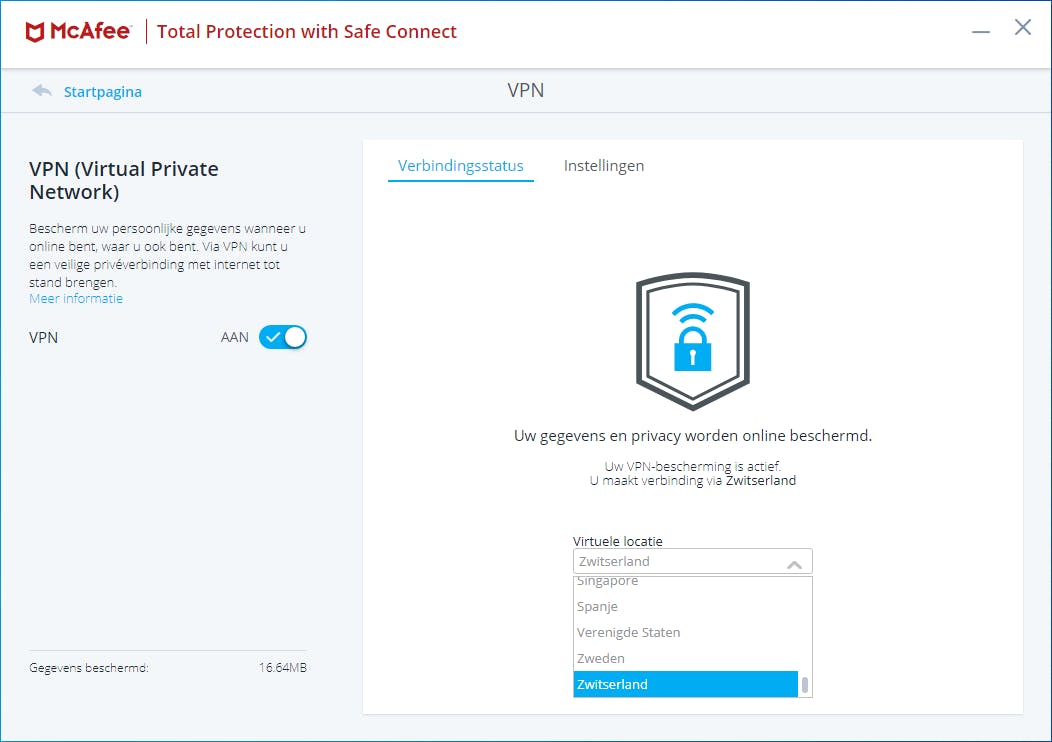Click the Gegevens beschermd 16.64MB value
Image resolution: width=1052 pixels, height=742 pixels.
pyautogui.click(x=282, y=668)
